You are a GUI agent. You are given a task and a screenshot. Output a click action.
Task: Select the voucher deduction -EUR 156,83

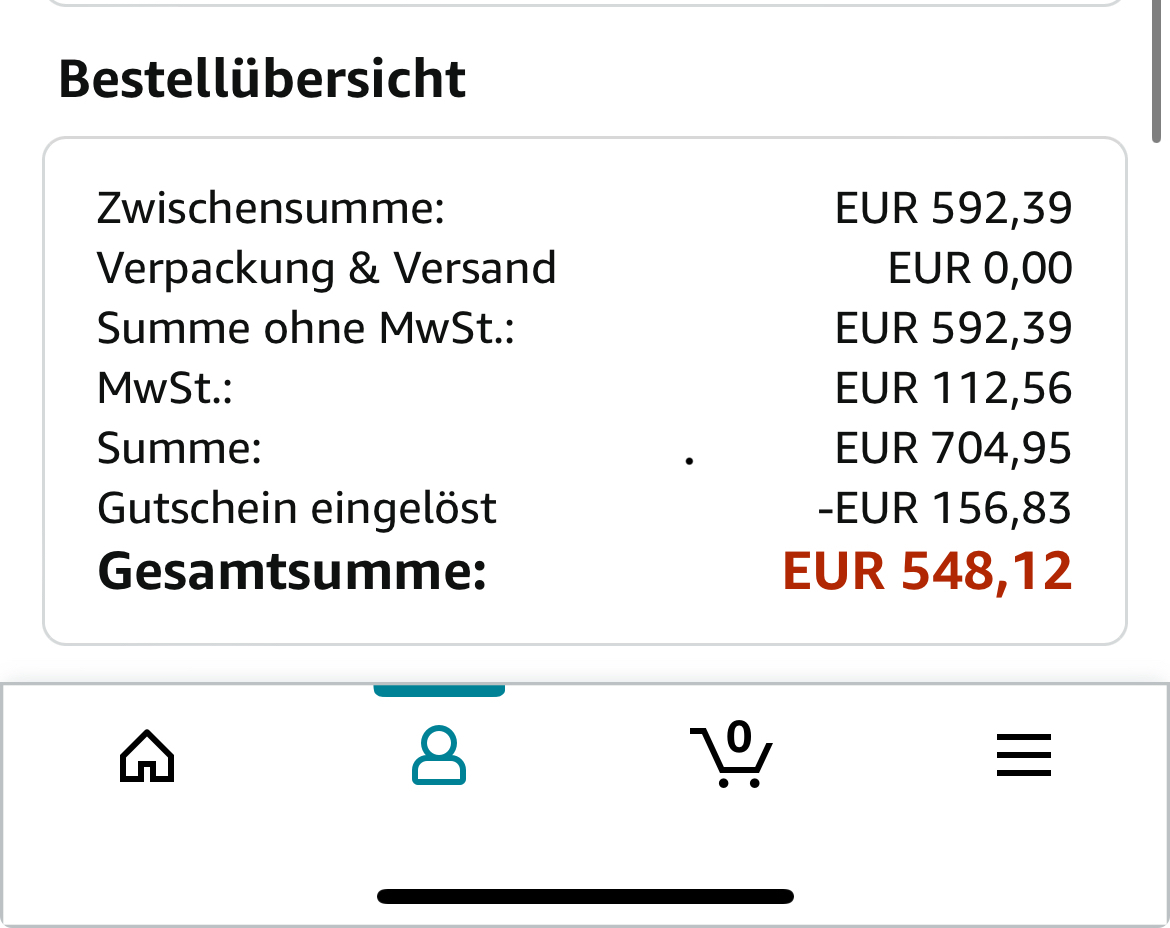(x=945, y=508)
